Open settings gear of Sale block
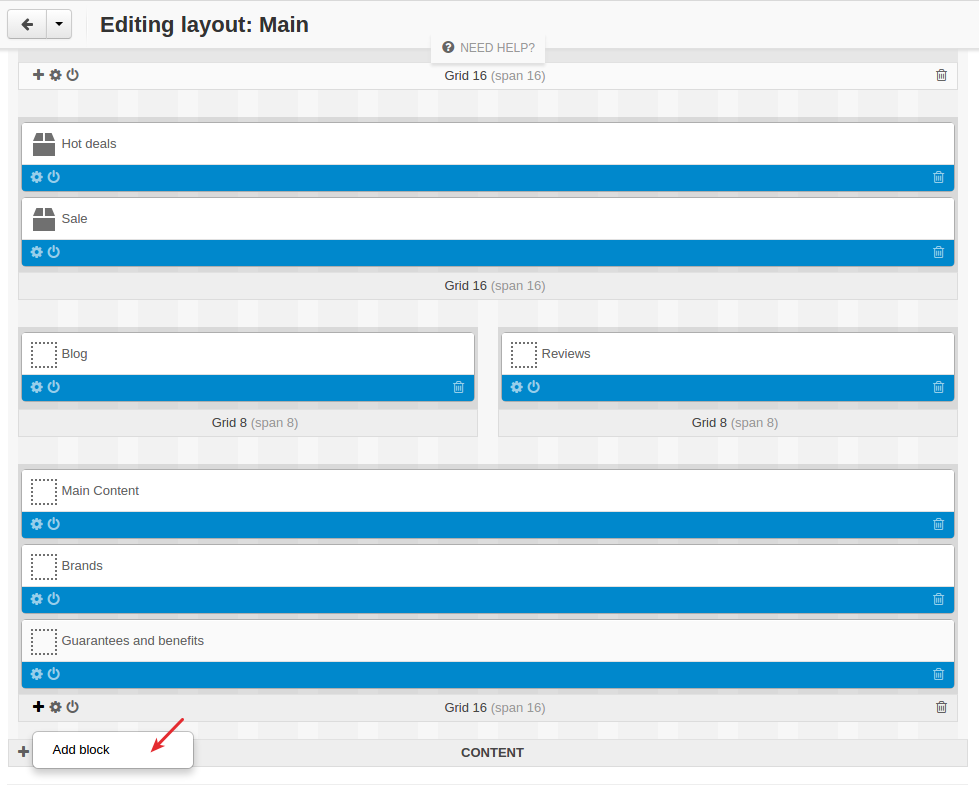This screenshot has height=795, width=979. click(x=37, y=252)
